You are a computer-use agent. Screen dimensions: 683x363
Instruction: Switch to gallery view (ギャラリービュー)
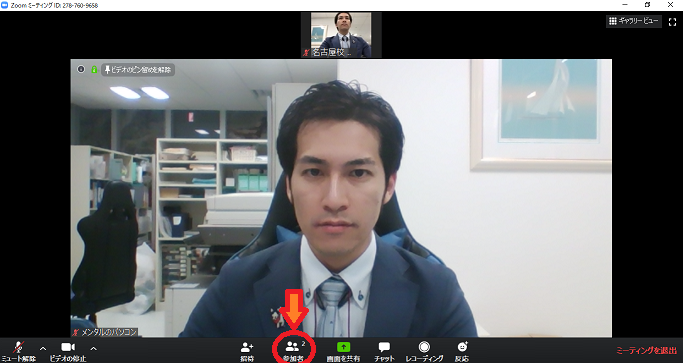[x=634, y=21]
